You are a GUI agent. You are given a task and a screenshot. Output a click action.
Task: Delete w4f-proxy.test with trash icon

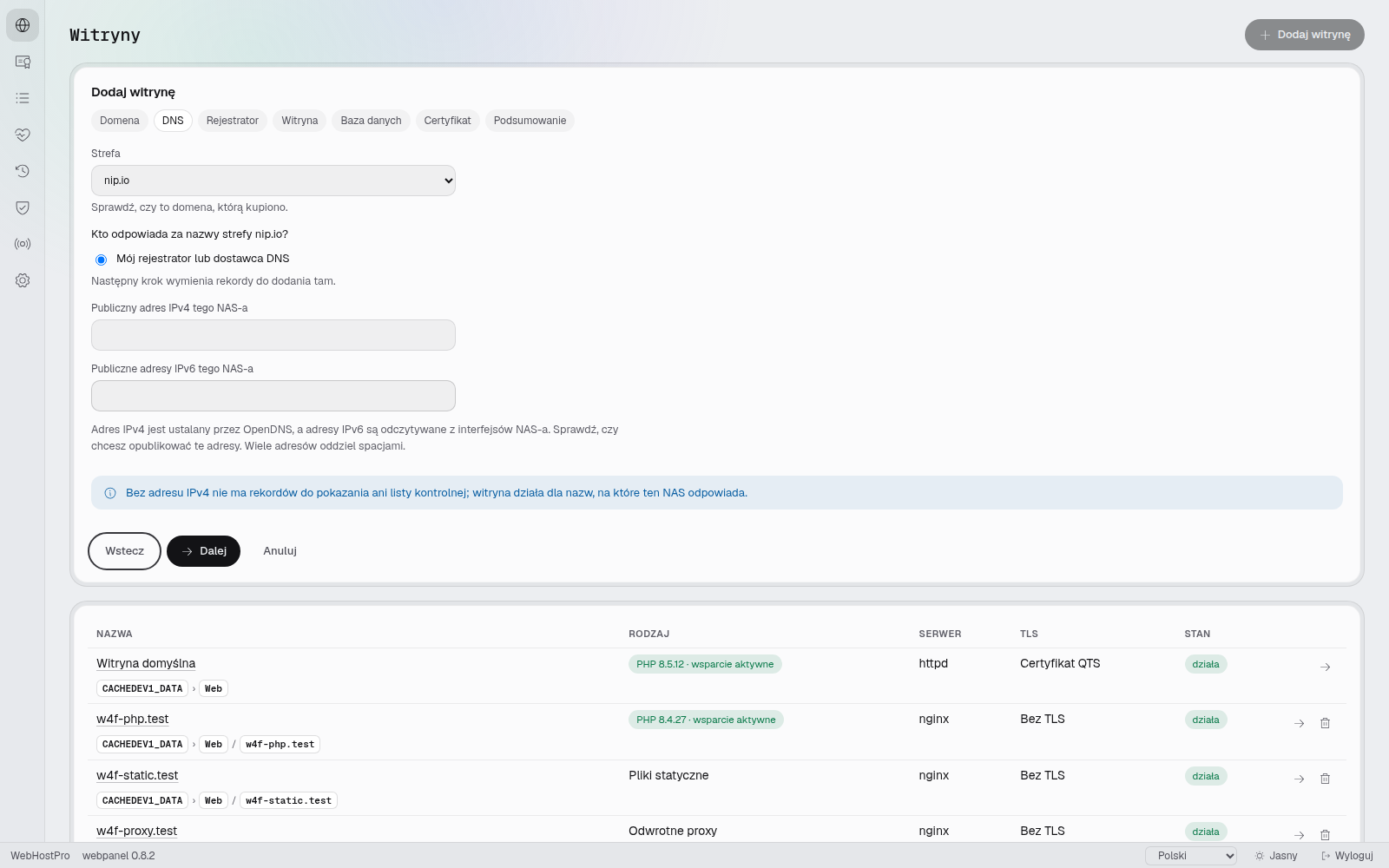(1325, 834)
